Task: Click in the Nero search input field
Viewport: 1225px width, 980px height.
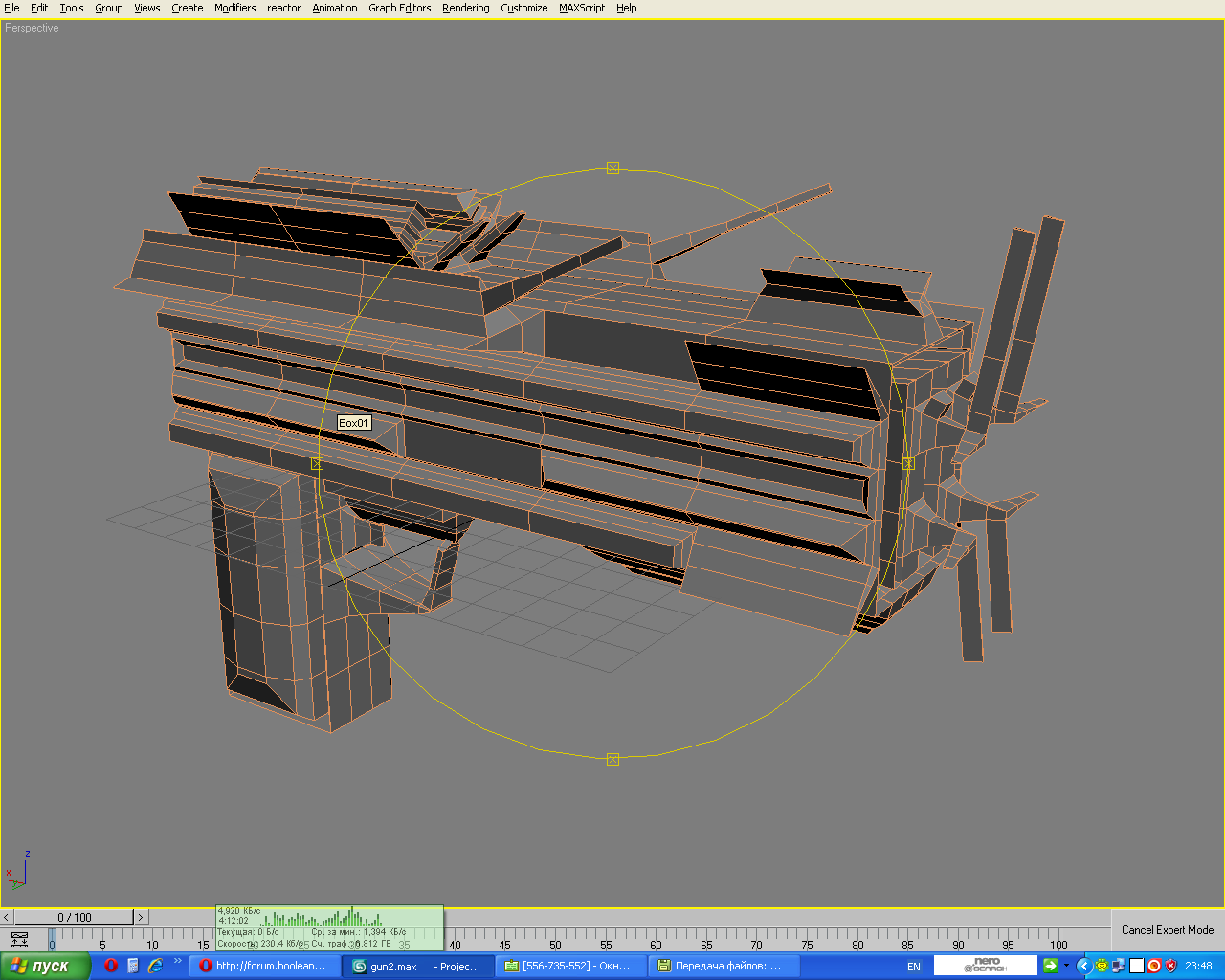Action: click(x=985, y=966)
